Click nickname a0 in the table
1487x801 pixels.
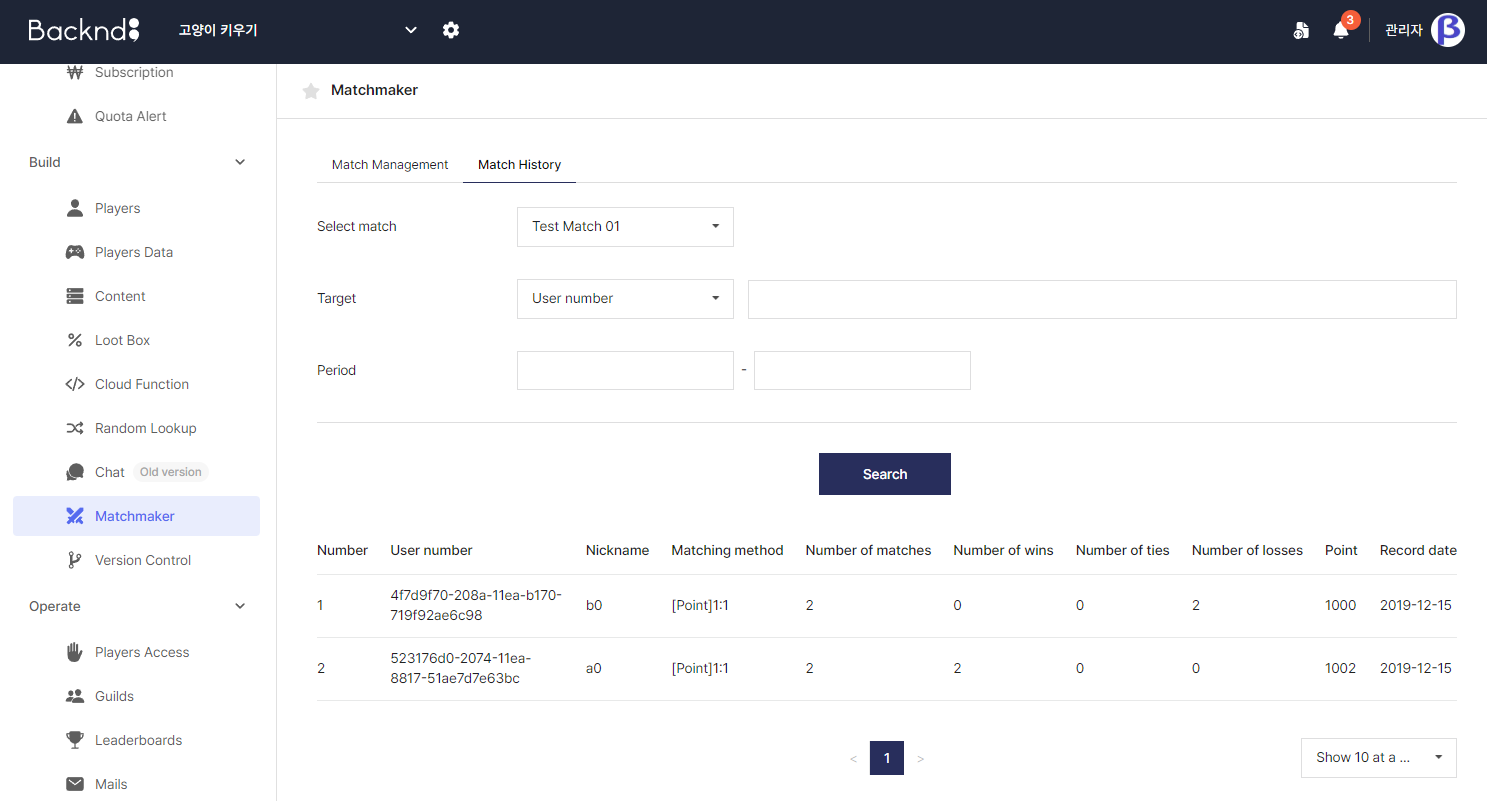pos(594,668)
